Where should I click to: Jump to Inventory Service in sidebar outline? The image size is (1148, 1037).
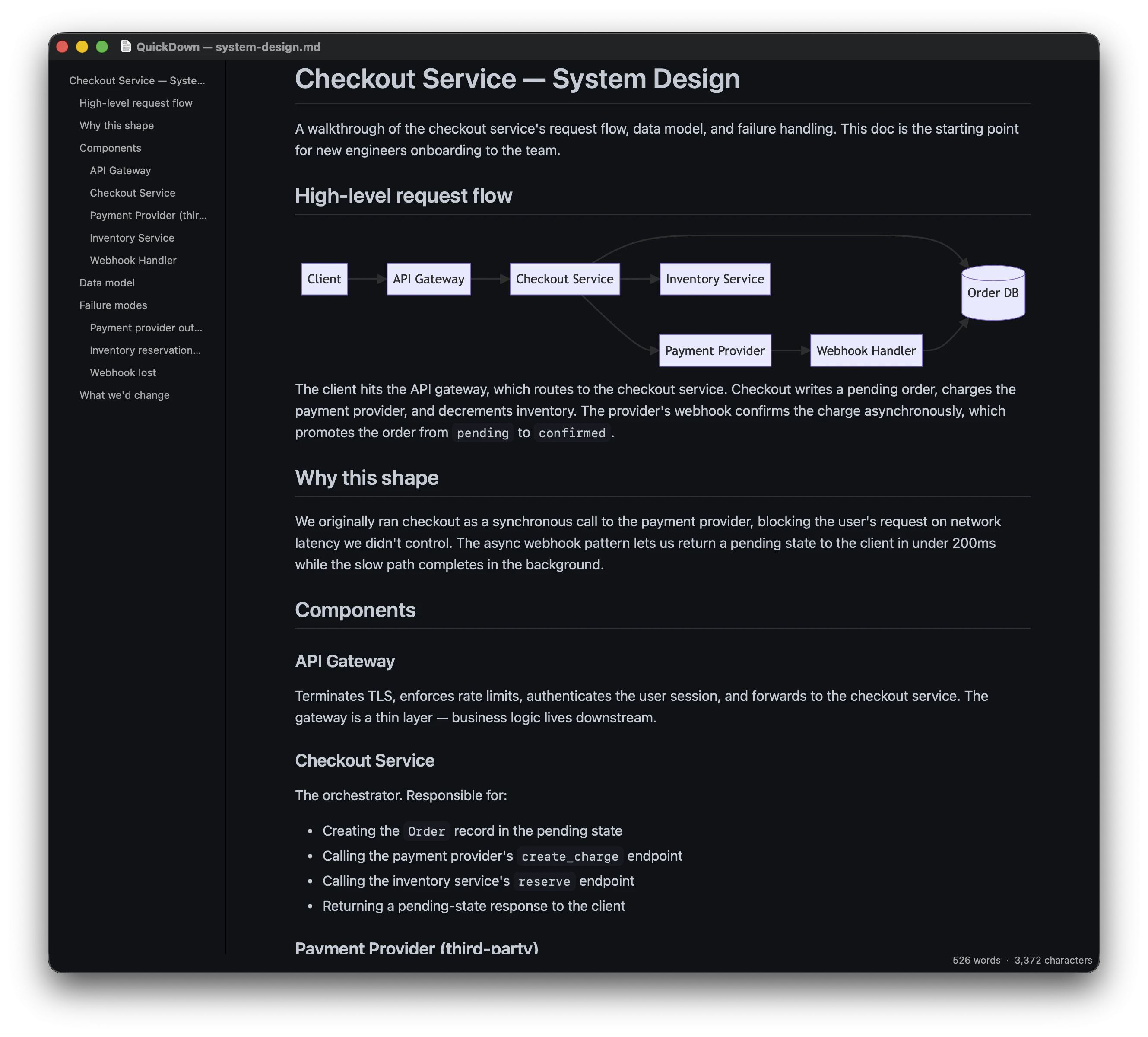tap(132, 238)
